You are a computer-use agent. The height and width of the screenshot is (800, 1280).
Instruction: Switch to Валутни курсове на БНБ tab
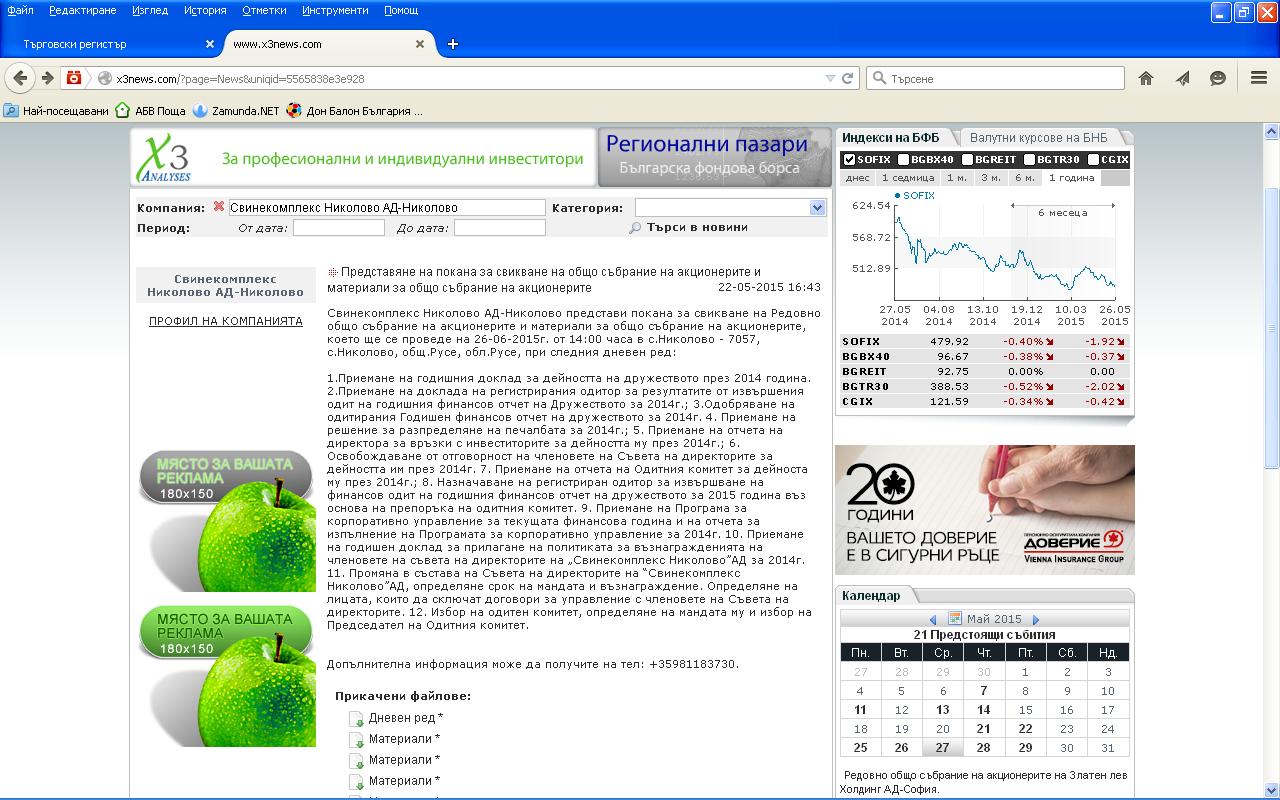click(x=1038, y=138)
